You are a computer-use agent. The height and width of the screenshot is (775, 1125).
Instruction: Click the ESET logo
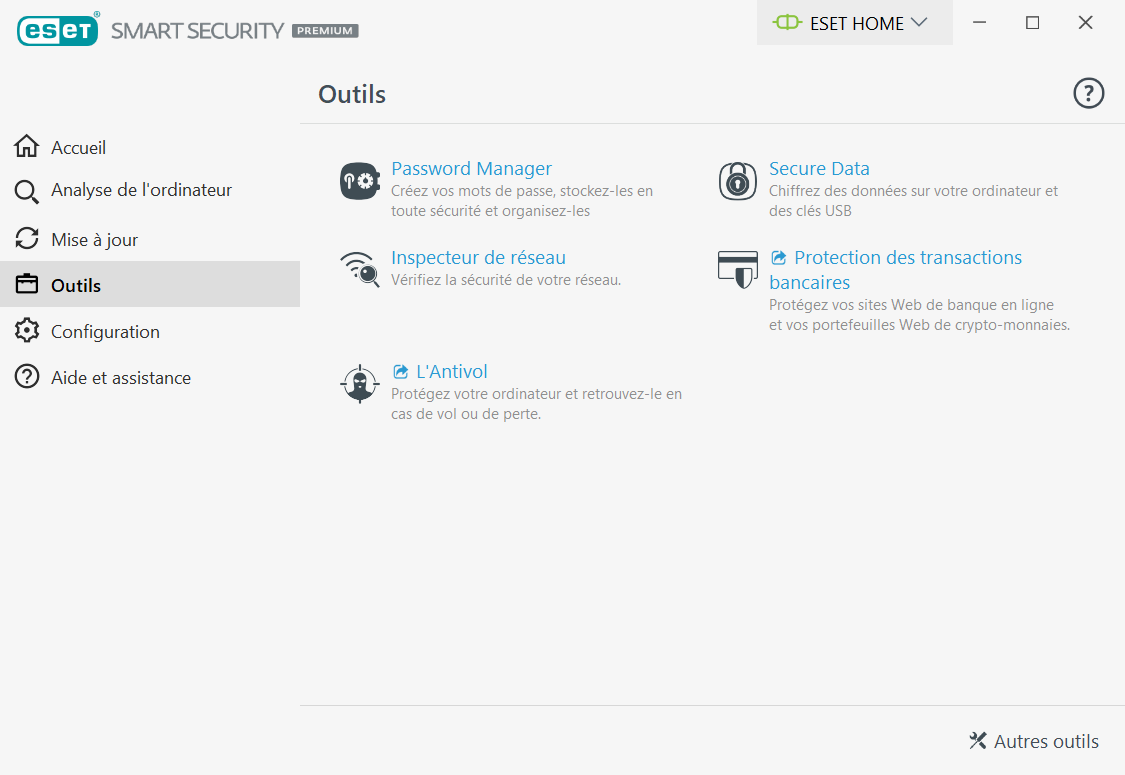click(58, 30)
